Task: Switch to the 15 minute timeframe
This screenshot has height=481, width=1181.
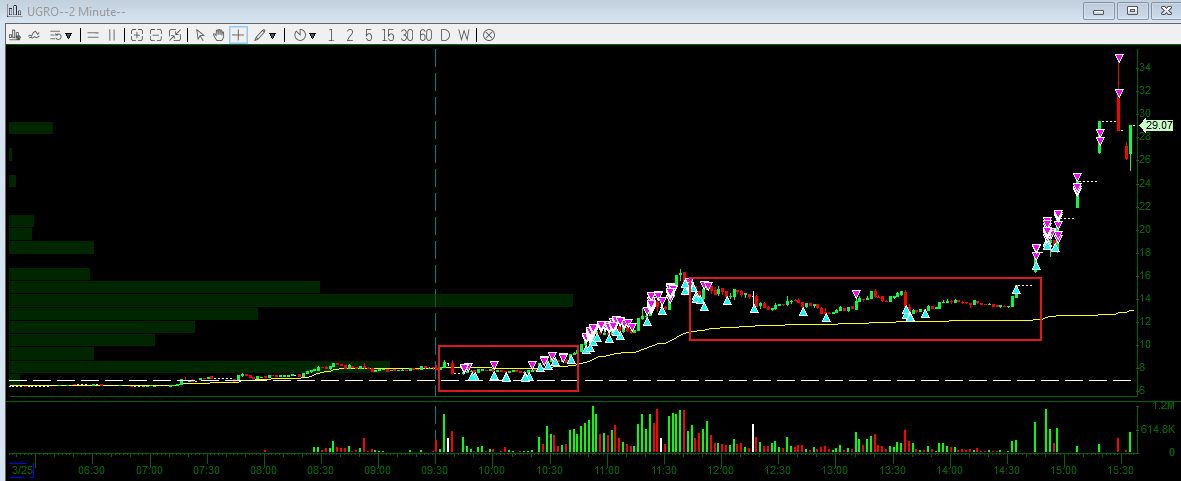Action: (387, 35)
